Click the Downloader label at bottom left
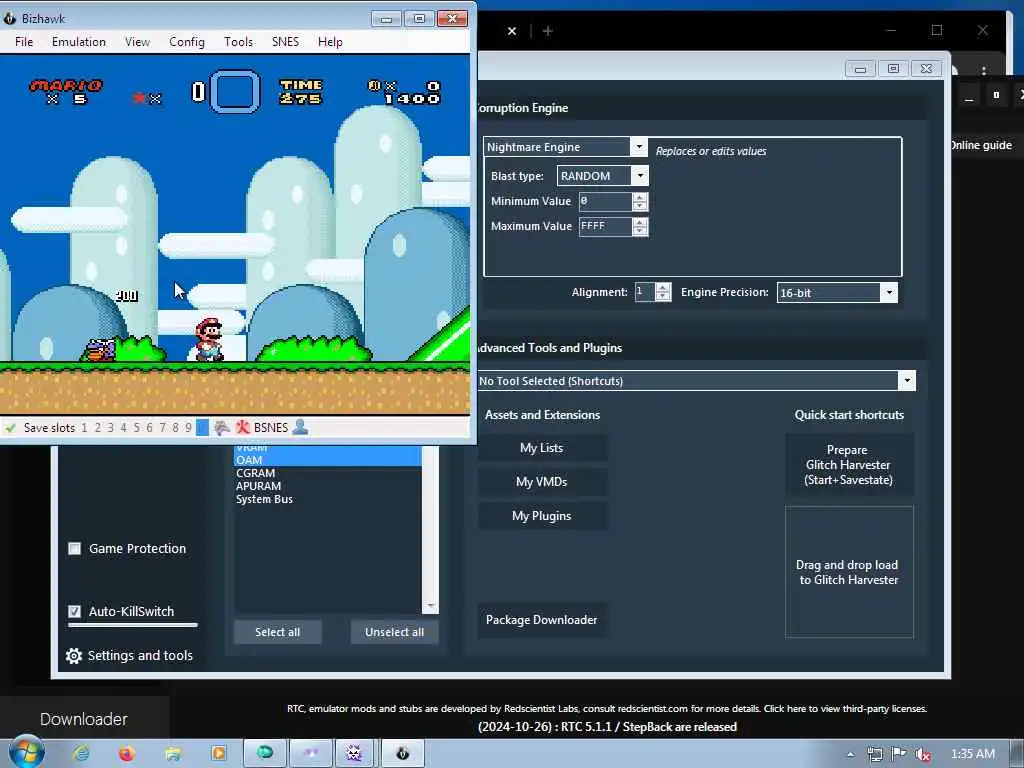This screenshot has height=768, width=1024. coord(84,719)
